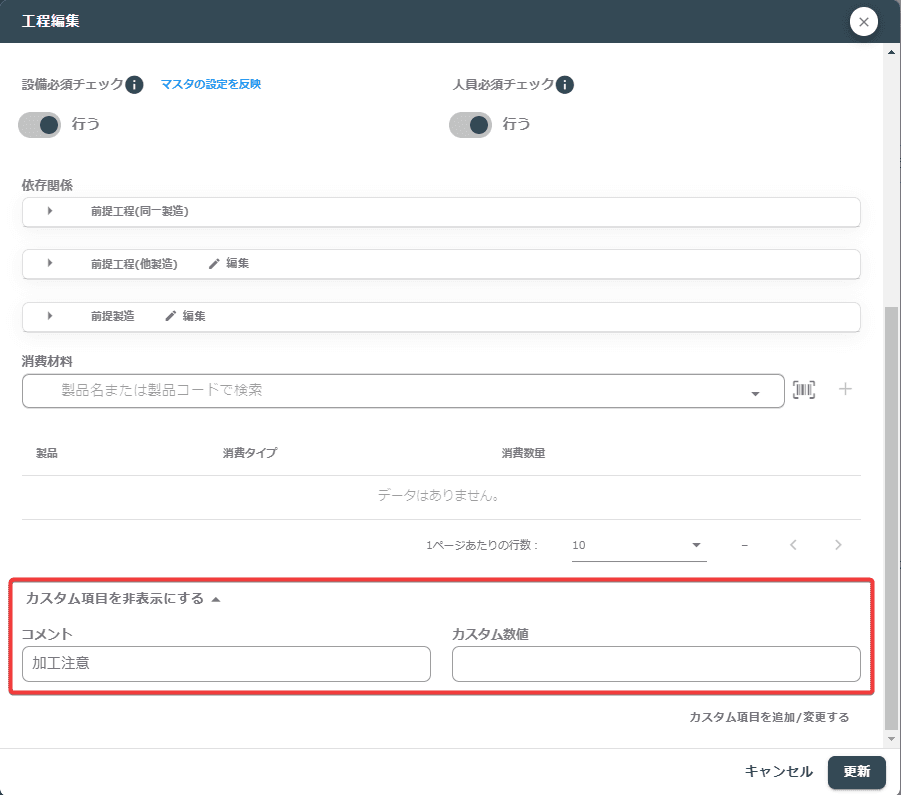The image size is (901, 795).
Task: Collapse カスタム項目を非表示にする section
Action: click(x=123, y=599)
